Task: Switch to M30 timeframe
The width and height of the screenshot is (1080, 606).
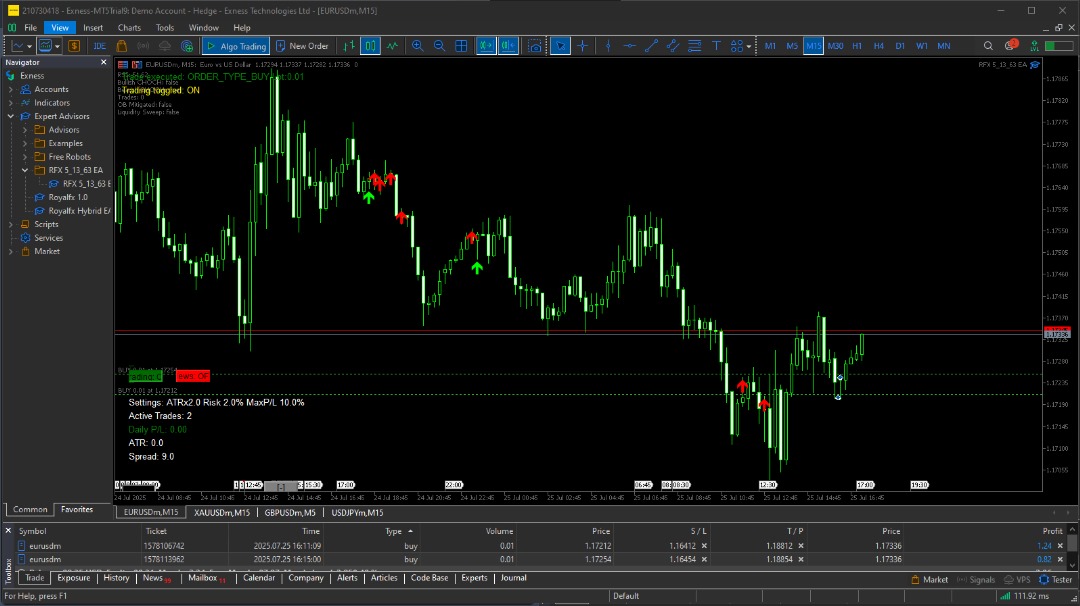Action: [835, 46]
